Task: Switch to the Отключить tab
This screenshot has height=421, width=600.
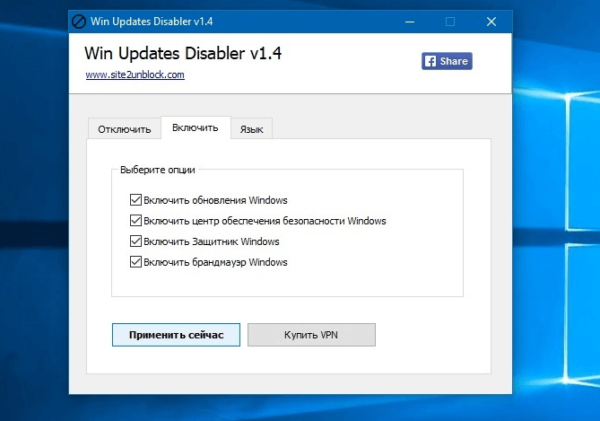Action: click(124, 129)
